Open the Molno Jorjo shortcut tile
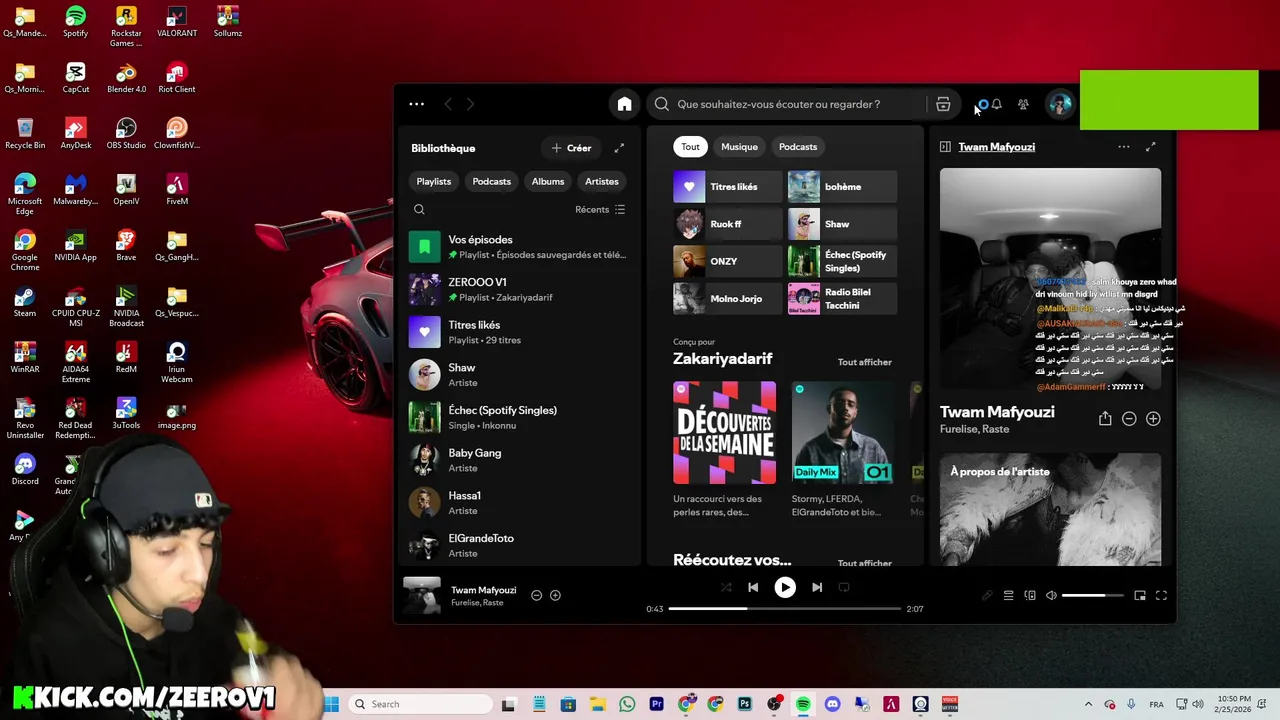The width and height of the screenshot is (1280, 720). (727, 299)
